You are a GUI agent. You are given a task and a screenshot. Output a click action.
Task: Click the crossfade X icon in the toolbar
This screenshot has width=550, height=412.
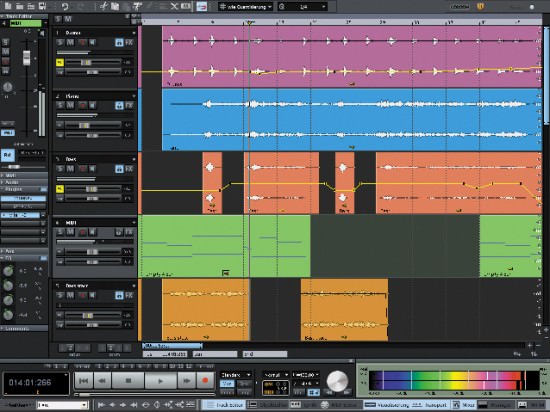click(x=174, y=6)
